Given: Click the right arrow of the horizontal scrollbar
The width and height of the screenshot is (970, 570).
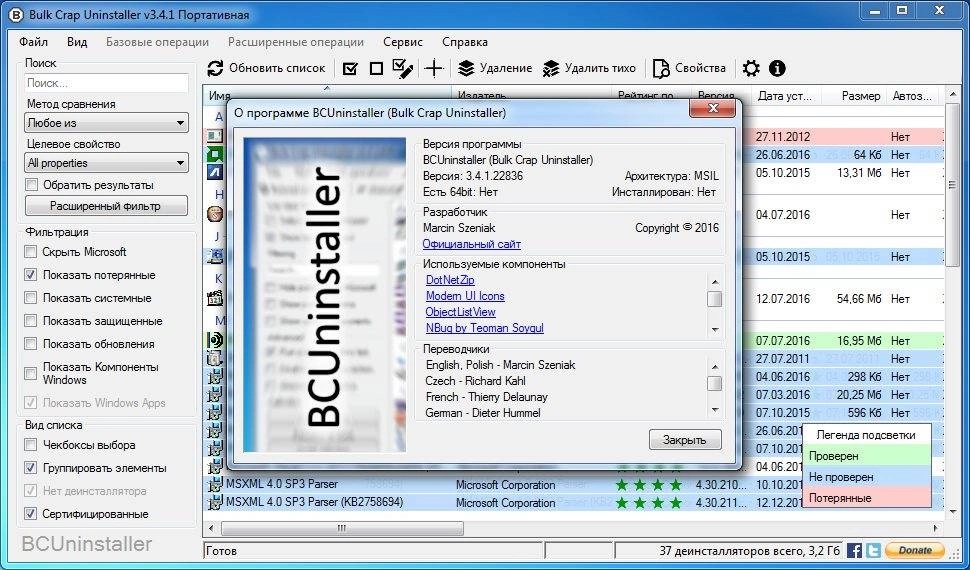Looking at the screenshot, I should [935, 529].
